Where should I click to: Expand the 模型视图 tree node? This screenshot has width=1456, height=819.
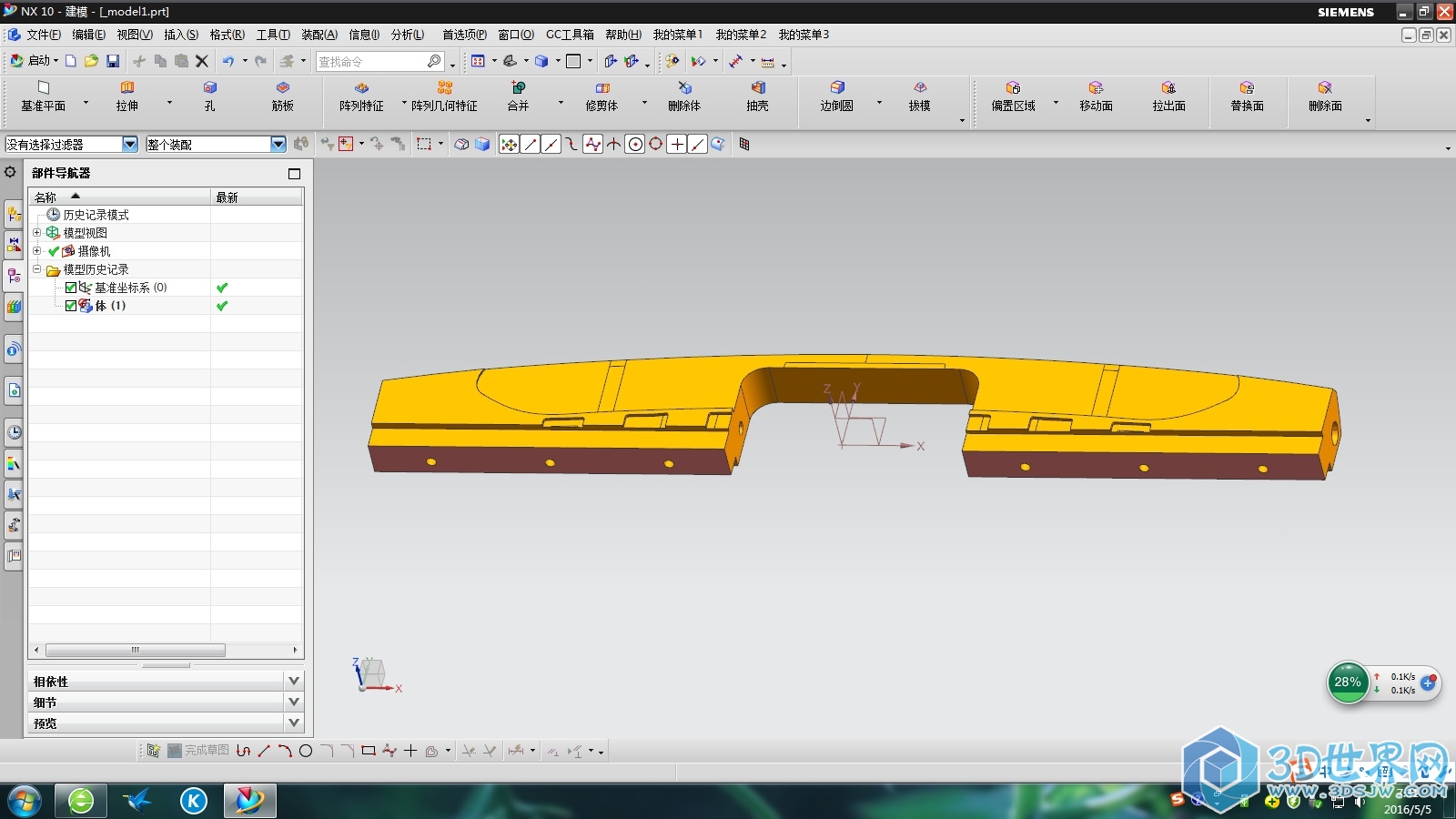[37, 233]
